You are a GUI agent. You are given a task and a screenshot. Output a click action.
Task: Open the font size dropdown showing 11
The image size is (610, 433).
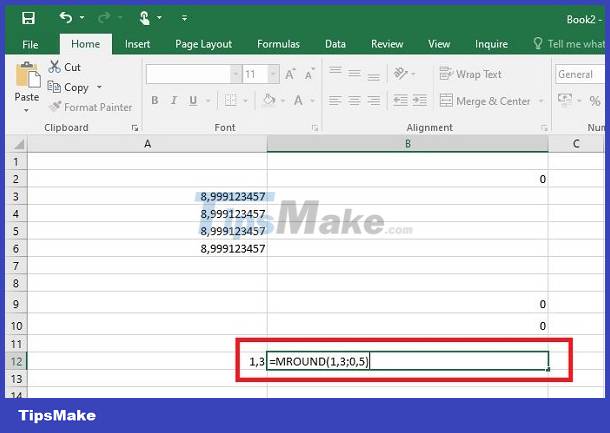click(x=273, y=74)
